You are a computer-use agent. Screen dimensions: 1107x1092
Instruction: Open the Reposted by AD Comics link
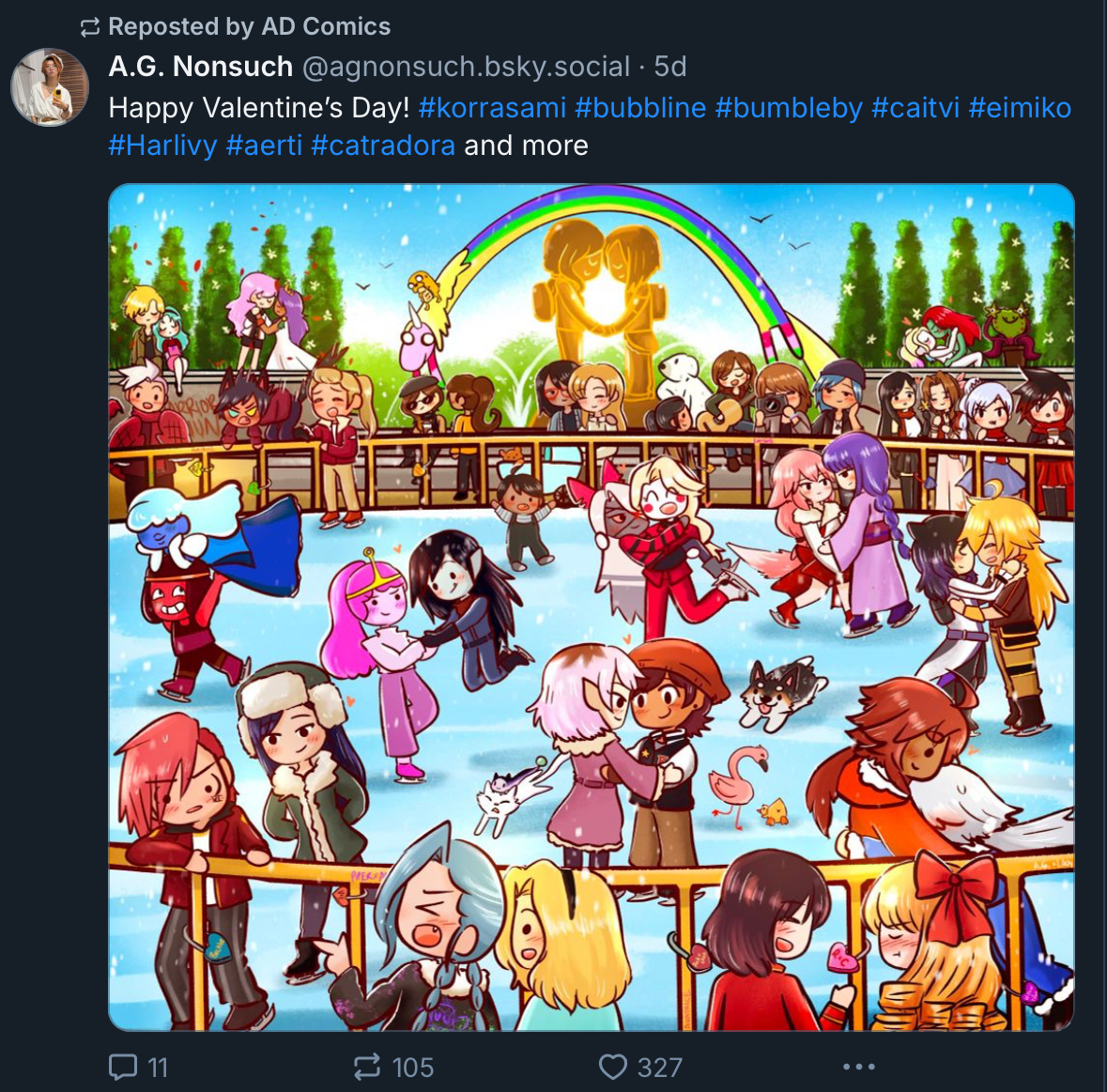pos(249,27)
